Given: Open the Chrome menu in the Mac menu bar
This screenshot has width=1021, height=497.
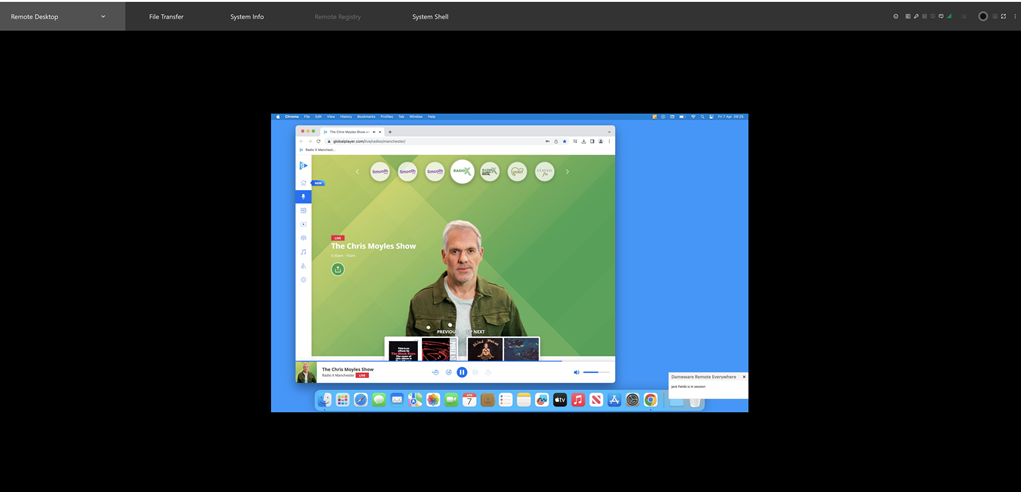Looking at the screenshot, I should (292, 117).
